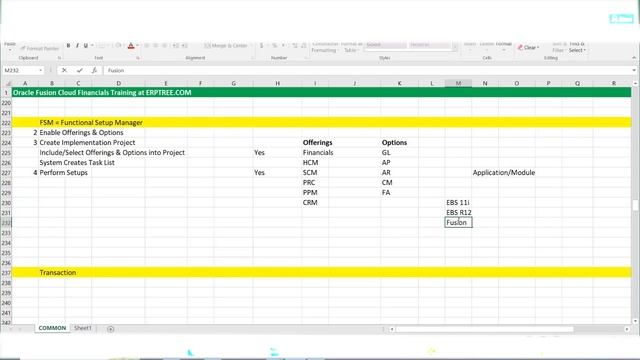Apply the red font color button
This screenshot has width=640, height=360.
pyautogui.click(x=131, y=46)
